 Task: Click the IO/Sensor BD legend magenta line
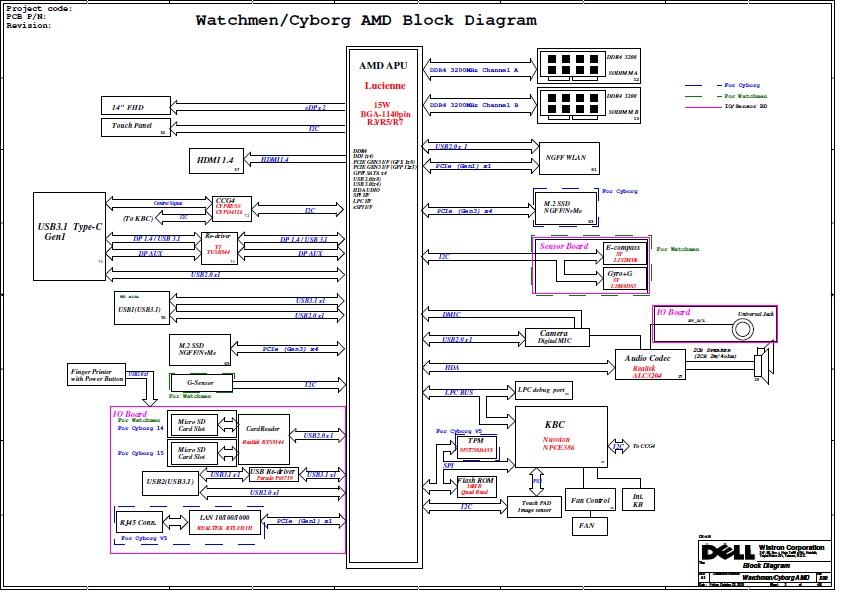point(703,107)
